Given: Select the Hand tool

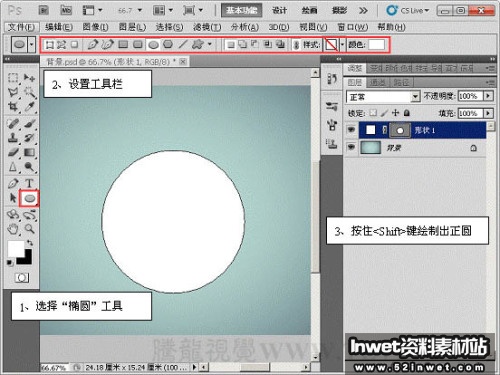Looking at the screenshot, I should pos(13,229).
